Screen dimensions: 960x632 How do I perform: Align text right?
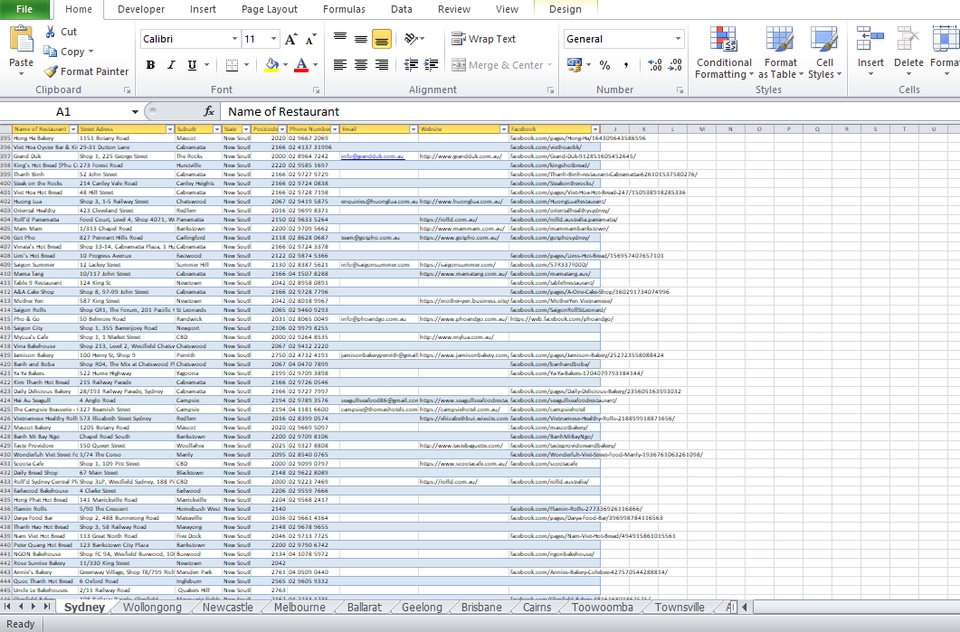tap(381, 65)
